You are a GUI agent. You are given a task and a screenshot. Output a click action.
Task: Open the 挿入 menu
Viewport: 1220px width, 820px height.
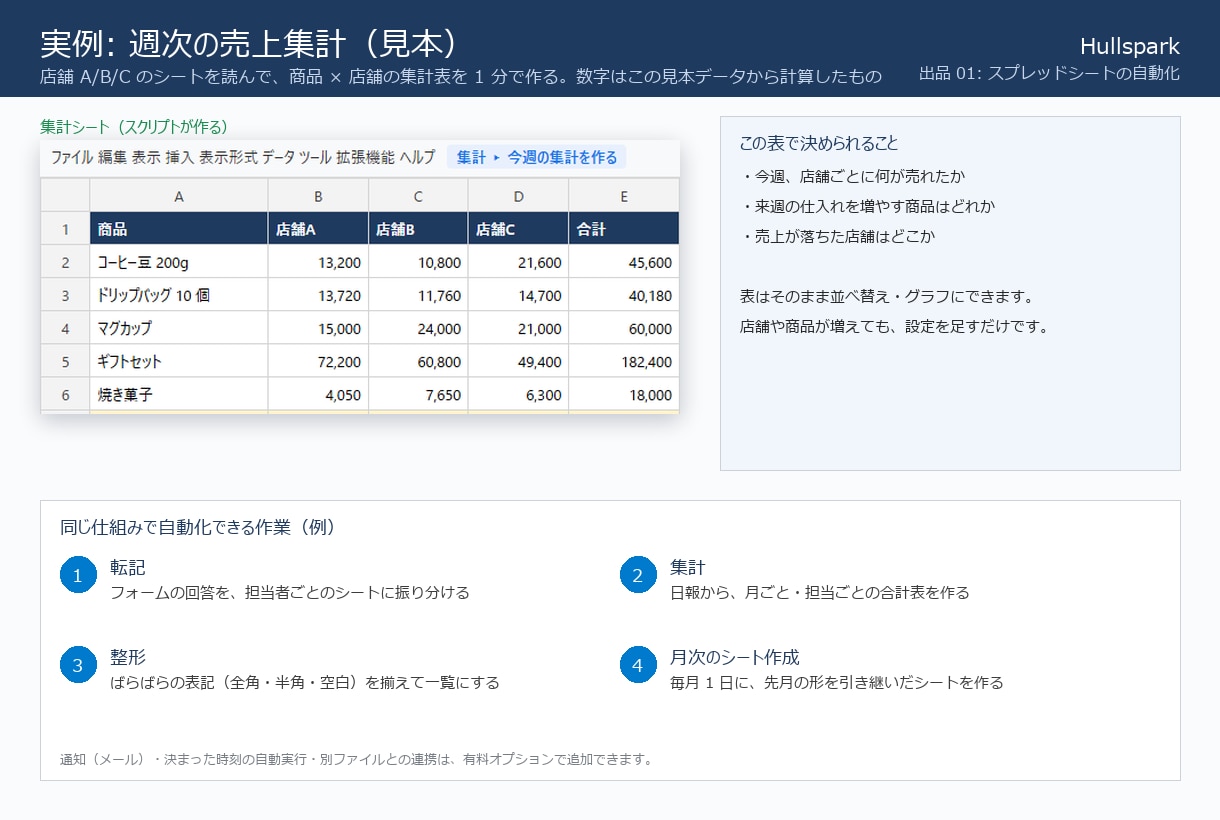point(179,157)
